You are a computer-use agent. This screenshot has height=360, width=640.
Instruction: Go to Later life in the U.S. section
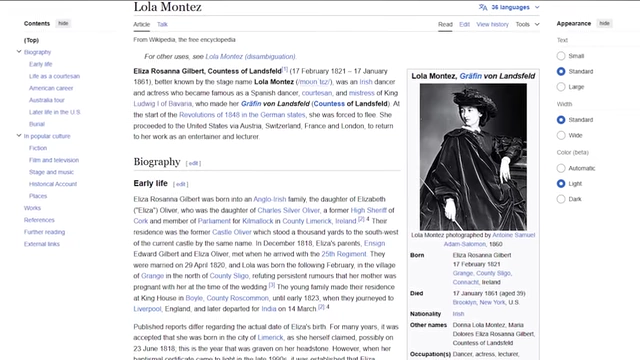point(55,112)
